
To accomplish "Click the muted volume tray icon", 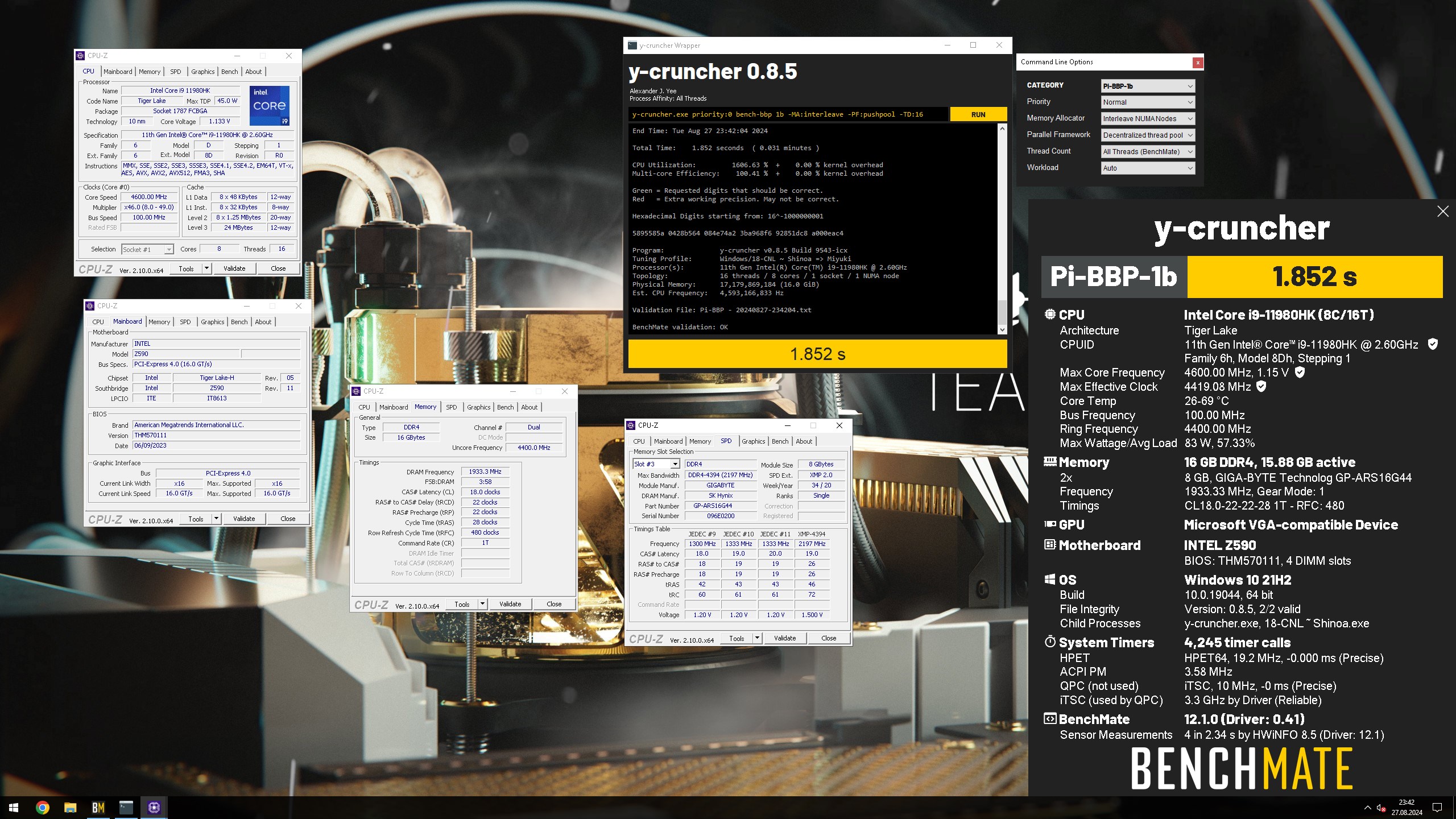I will 1380,808.
